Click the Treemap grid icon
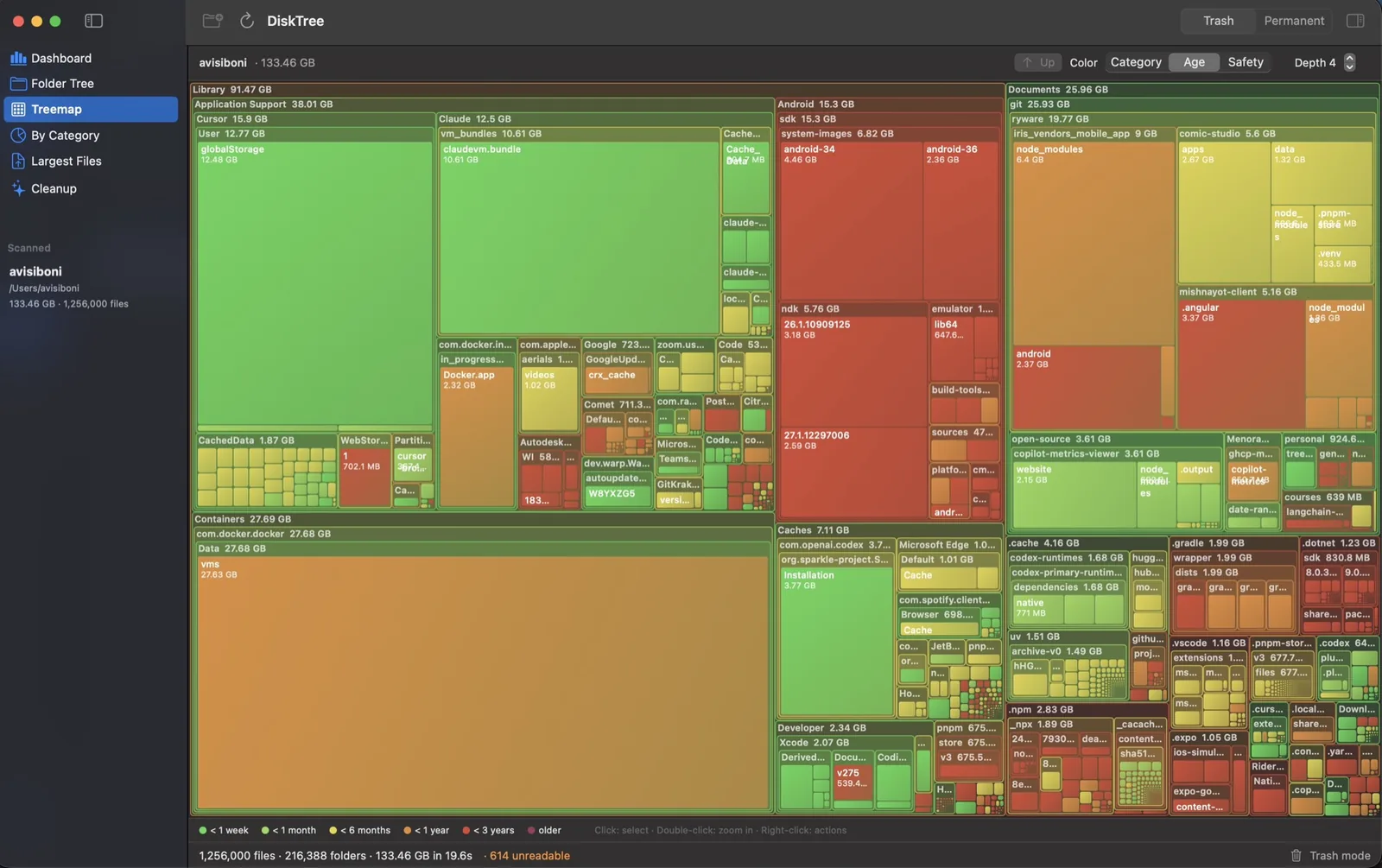1382x868 pixels. click(x=18, y=110)
